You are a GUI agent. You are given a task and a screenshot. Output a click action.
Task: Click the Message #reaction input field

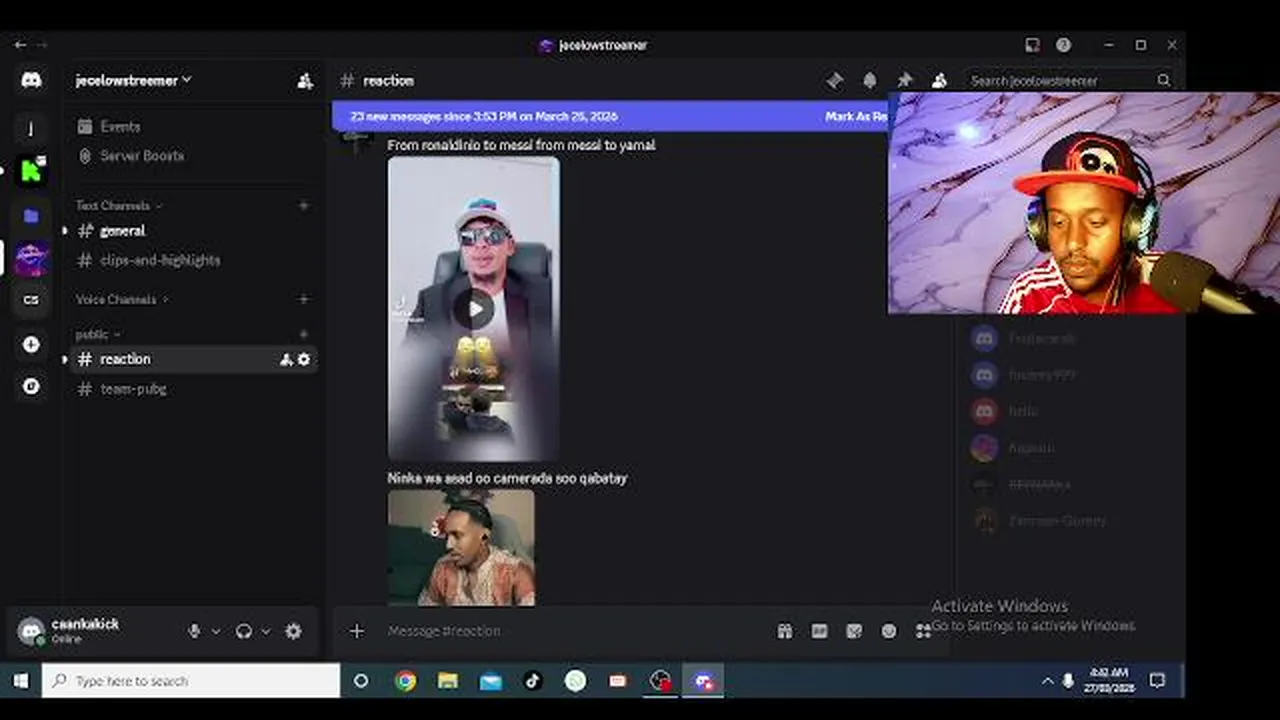click(575, 631)
